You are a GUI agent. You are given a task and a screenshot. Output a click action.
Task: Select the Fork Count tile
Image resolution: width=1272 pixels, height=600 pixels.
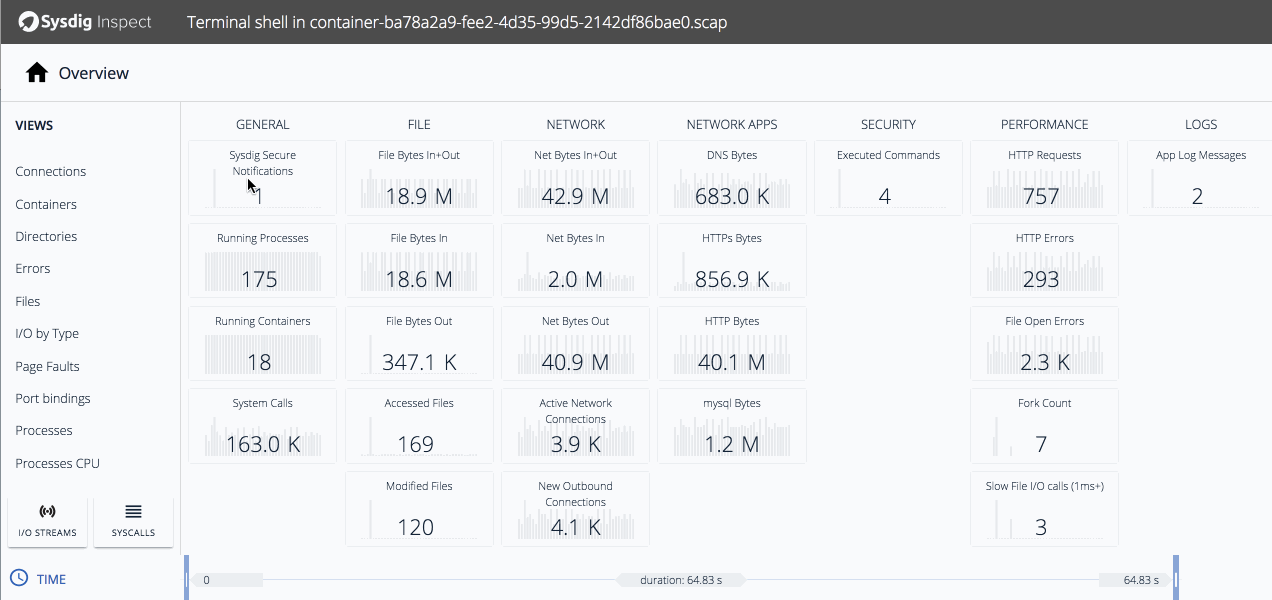point(1045,426)
